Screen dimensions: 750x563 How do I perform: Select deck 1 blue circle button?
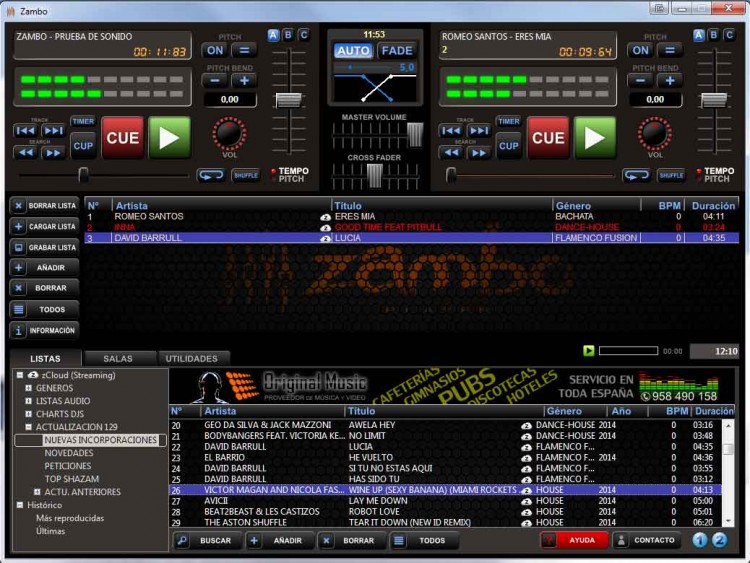(700, 540)
